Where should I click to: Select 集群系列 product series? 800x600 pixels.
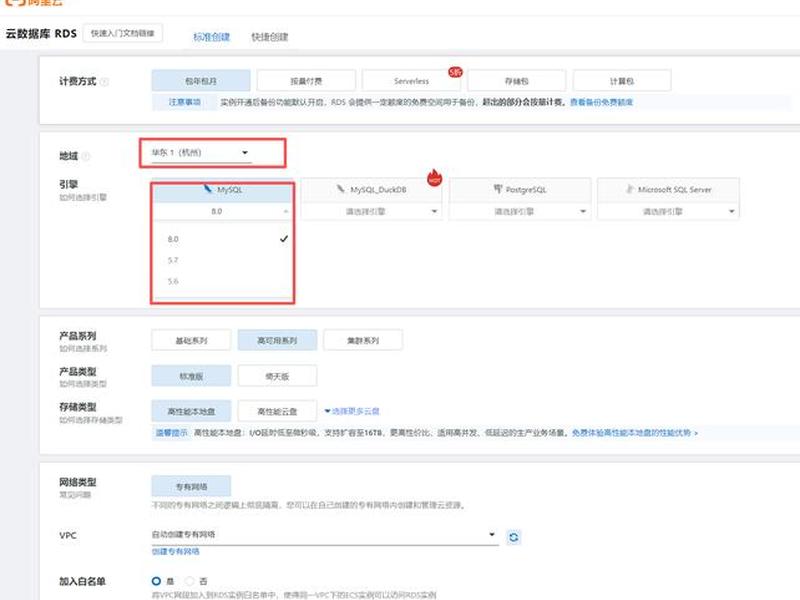tap(363, 340)
